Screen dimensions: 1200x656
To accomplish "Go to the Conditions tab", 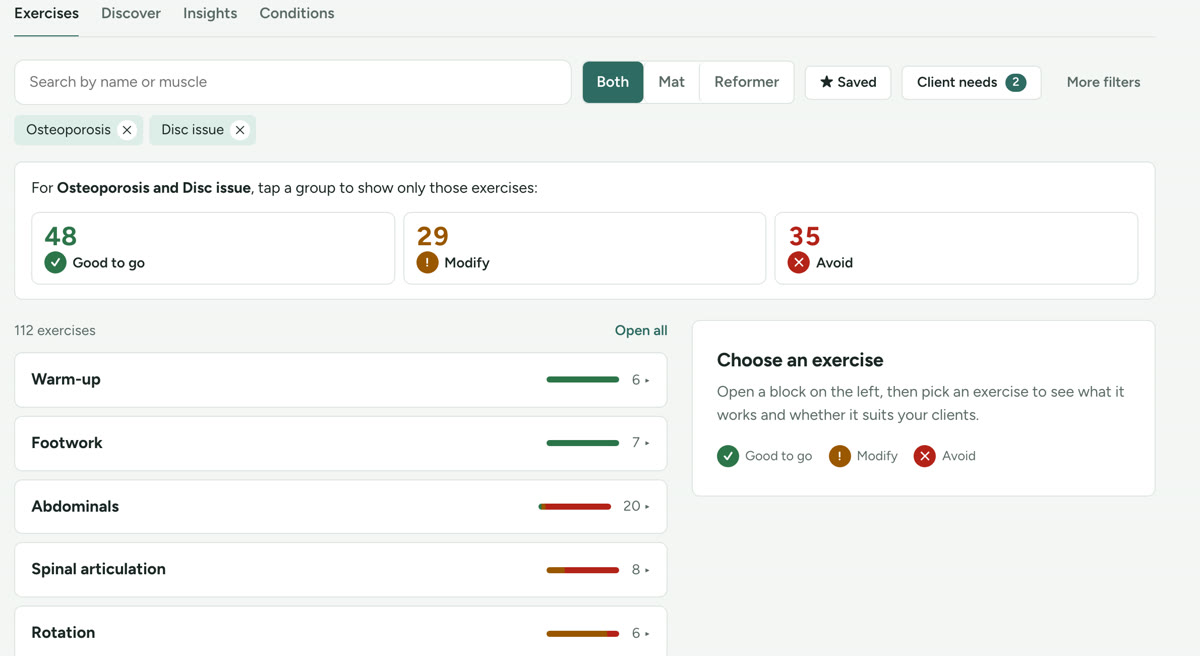I will 297,13.
